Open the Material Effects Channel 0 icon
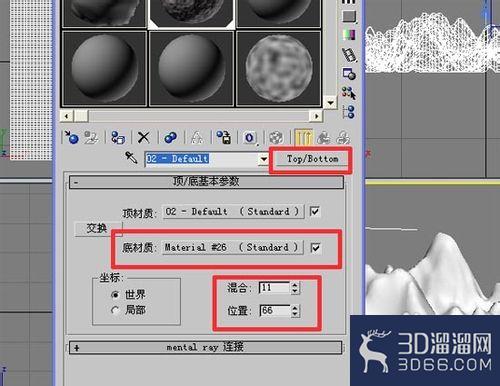The width and height of the screenshot is (500, 386). pos(250,137)
